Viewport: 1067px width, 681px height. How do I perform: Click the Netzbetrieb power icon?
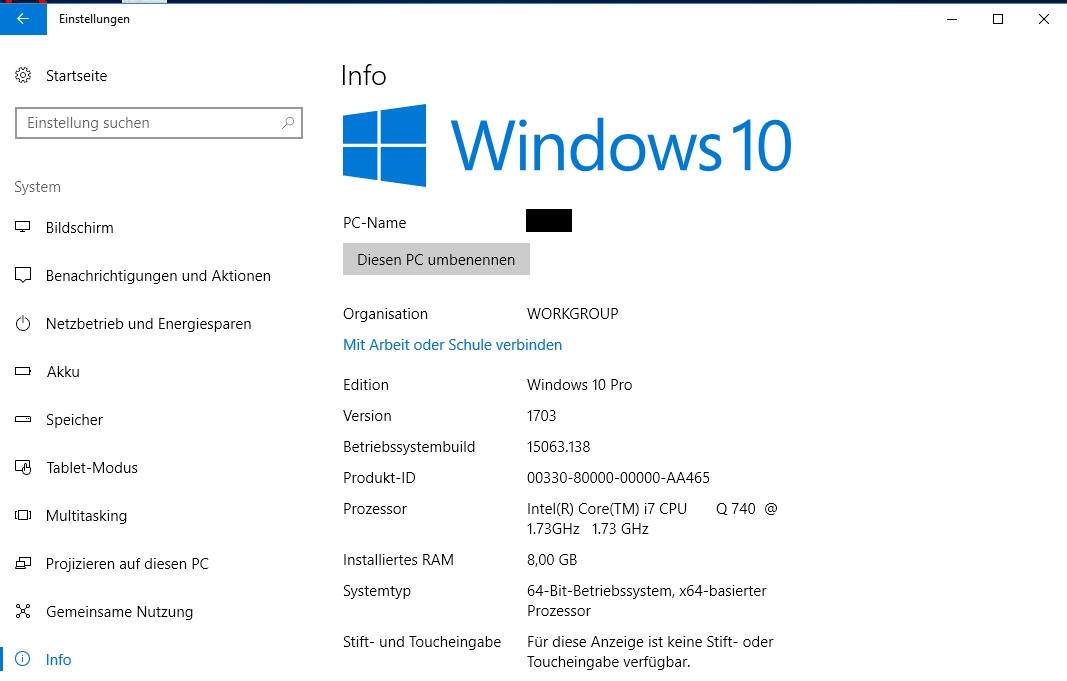click(23, 323)
